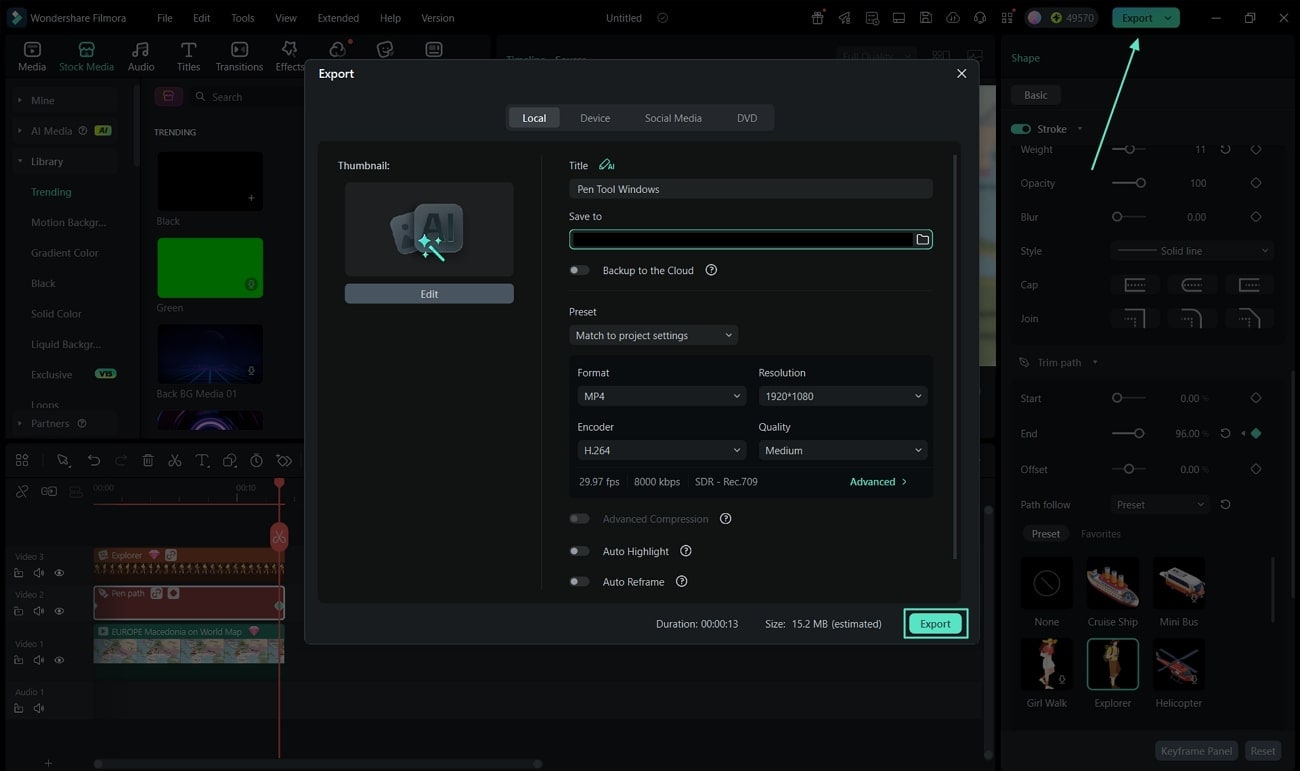The image size is (1300, 771).
Task: Open the Keyframe icon in the timeline toolbar
Action: pos(284,460)
